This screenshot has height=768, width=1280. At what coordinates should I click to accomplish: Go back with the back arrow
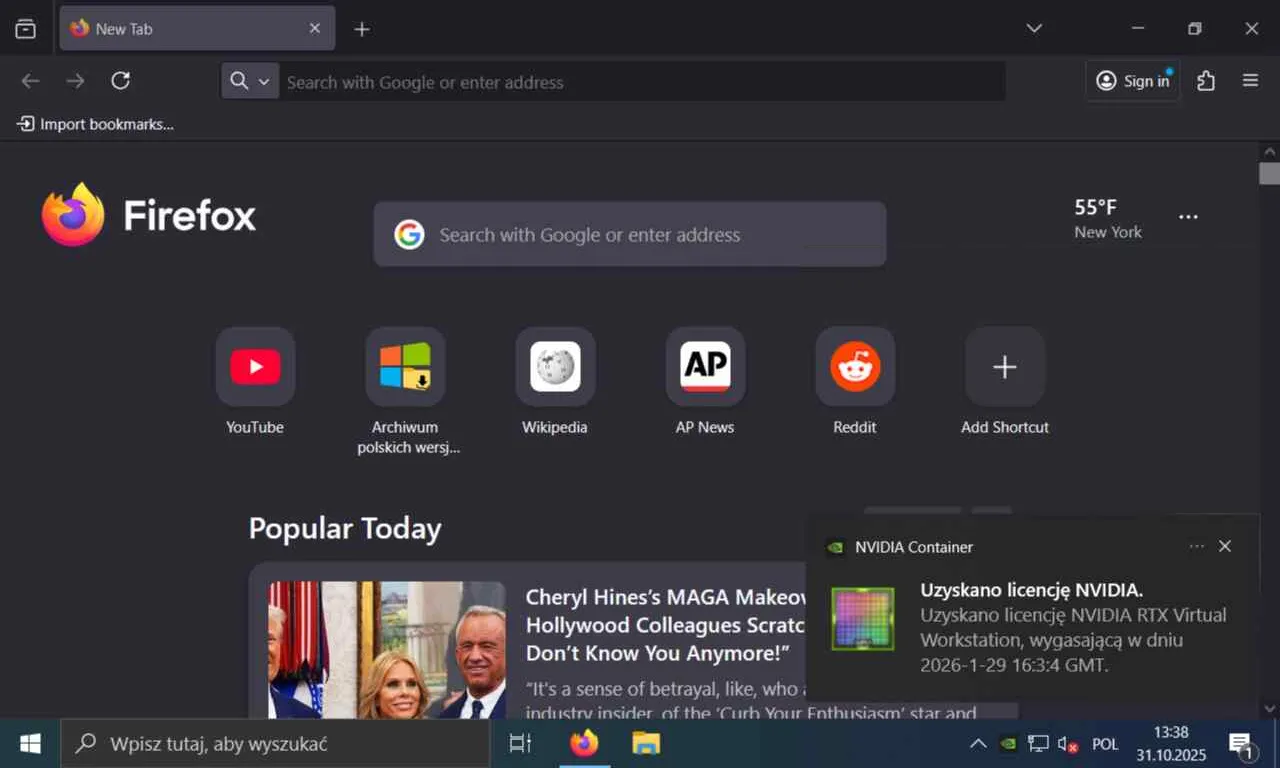pyautogui.click(x=31, y=81)
